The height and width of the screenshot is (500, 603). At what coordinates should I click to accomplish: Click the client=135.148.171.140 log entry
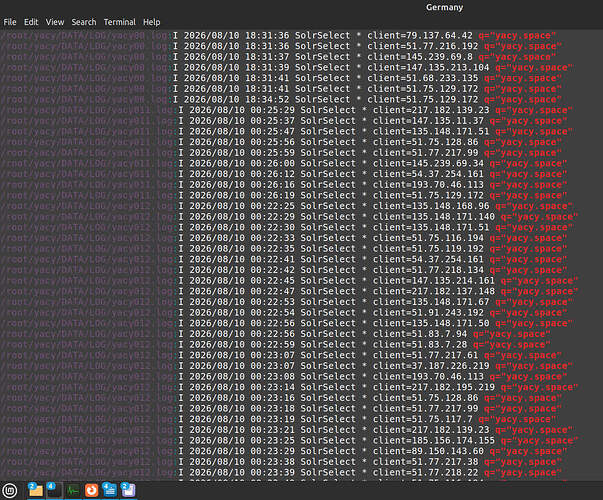click(x=434, y=217)
